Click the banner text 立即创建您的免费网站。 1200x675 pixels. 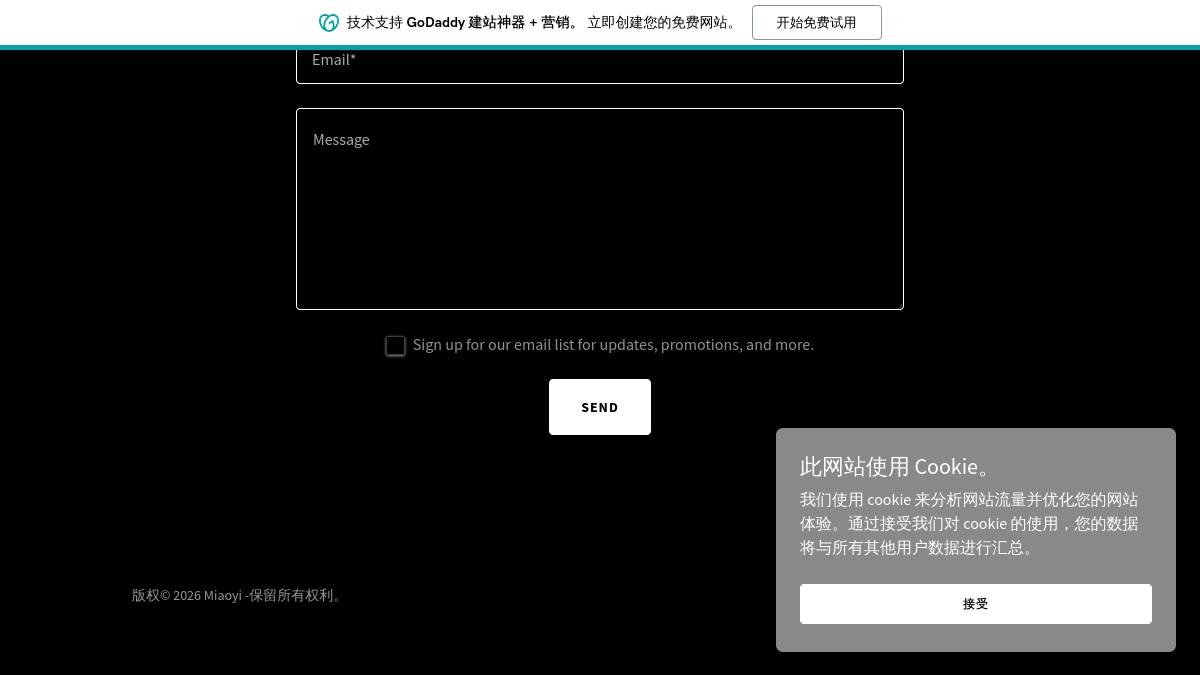click(x=664, y=22)
